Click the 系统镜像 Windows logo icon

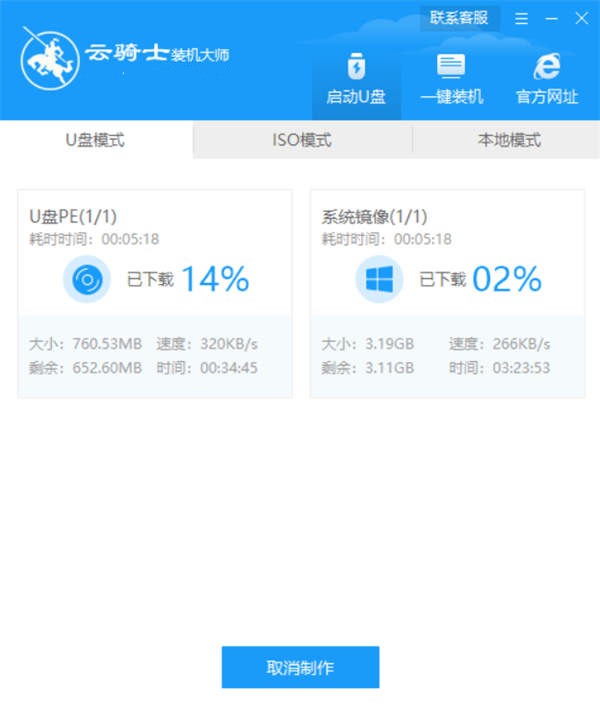379,279
